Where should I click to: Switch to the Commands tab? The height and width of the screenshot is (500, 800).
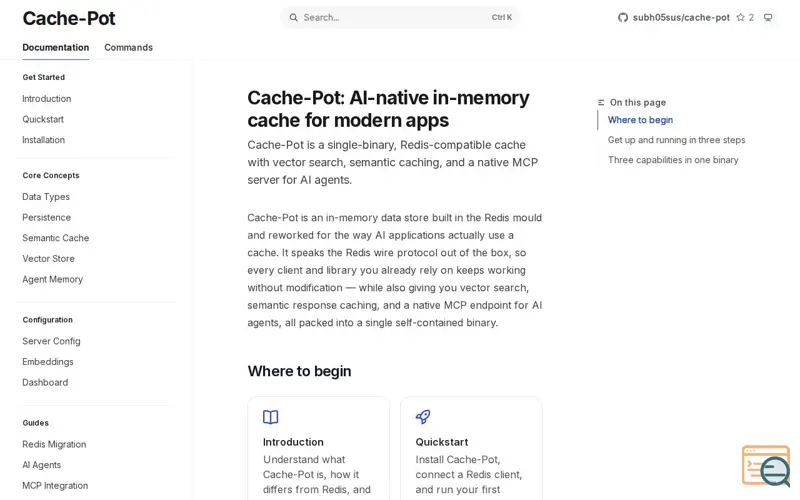tap(129, 47)
